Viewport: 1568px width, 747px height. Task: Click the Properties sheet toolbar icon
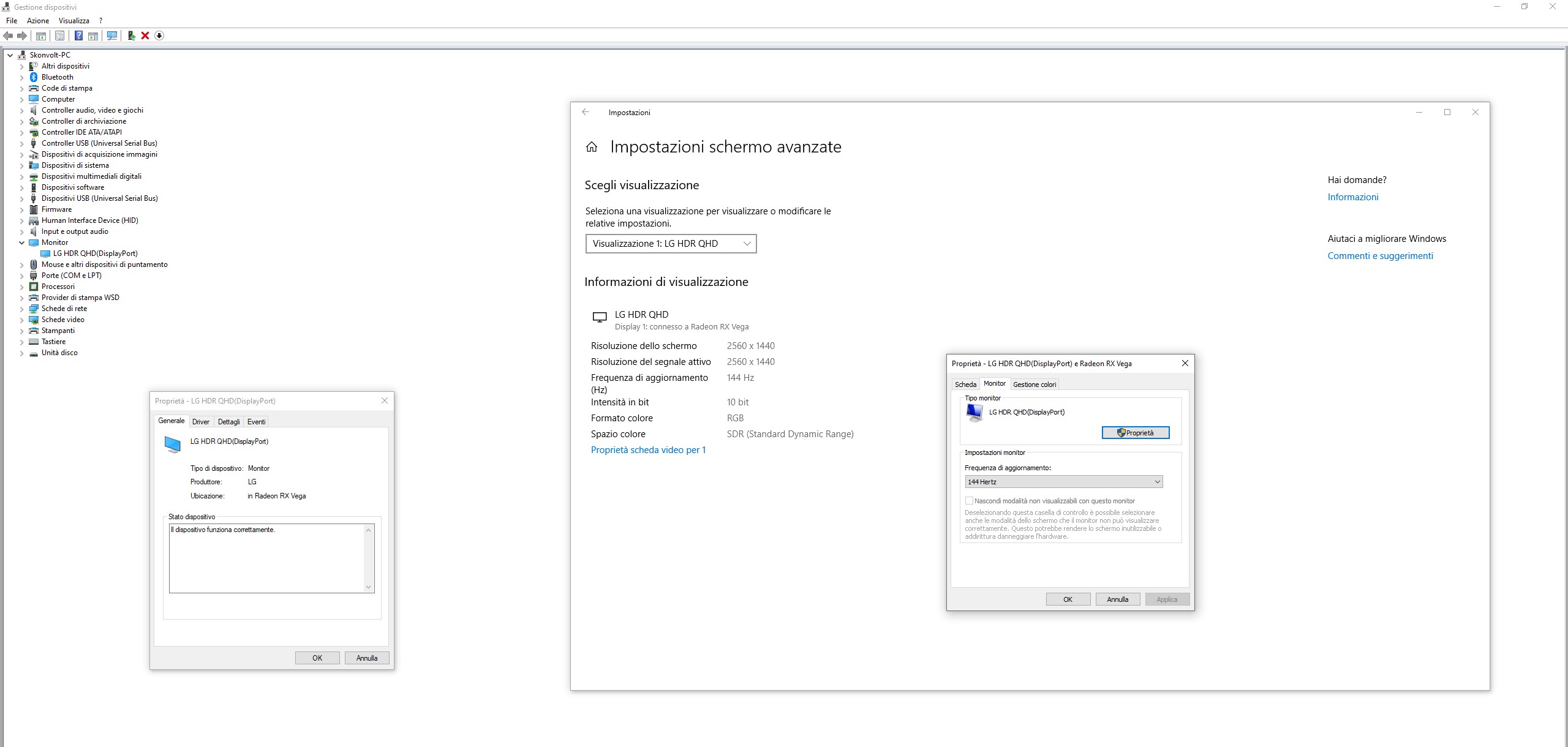pos(59,36)
